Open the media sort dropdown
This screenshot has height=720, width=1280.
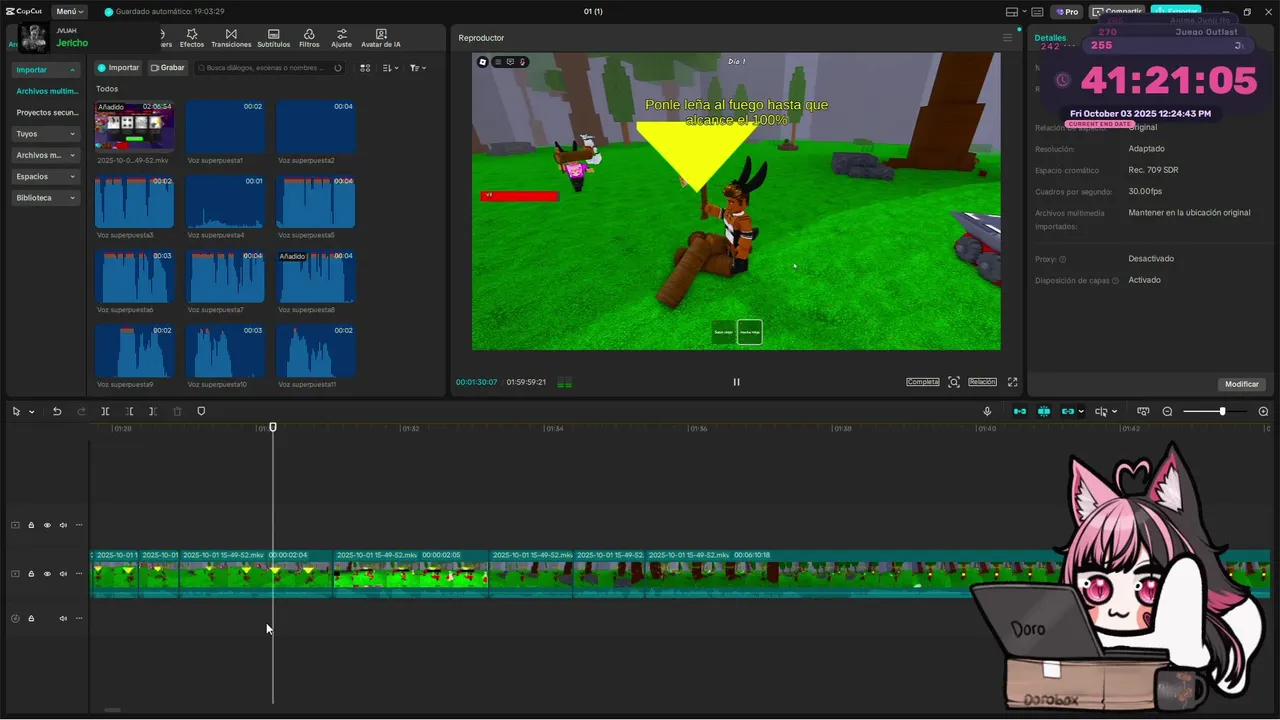pyautogui.click(x=391, y=68)
